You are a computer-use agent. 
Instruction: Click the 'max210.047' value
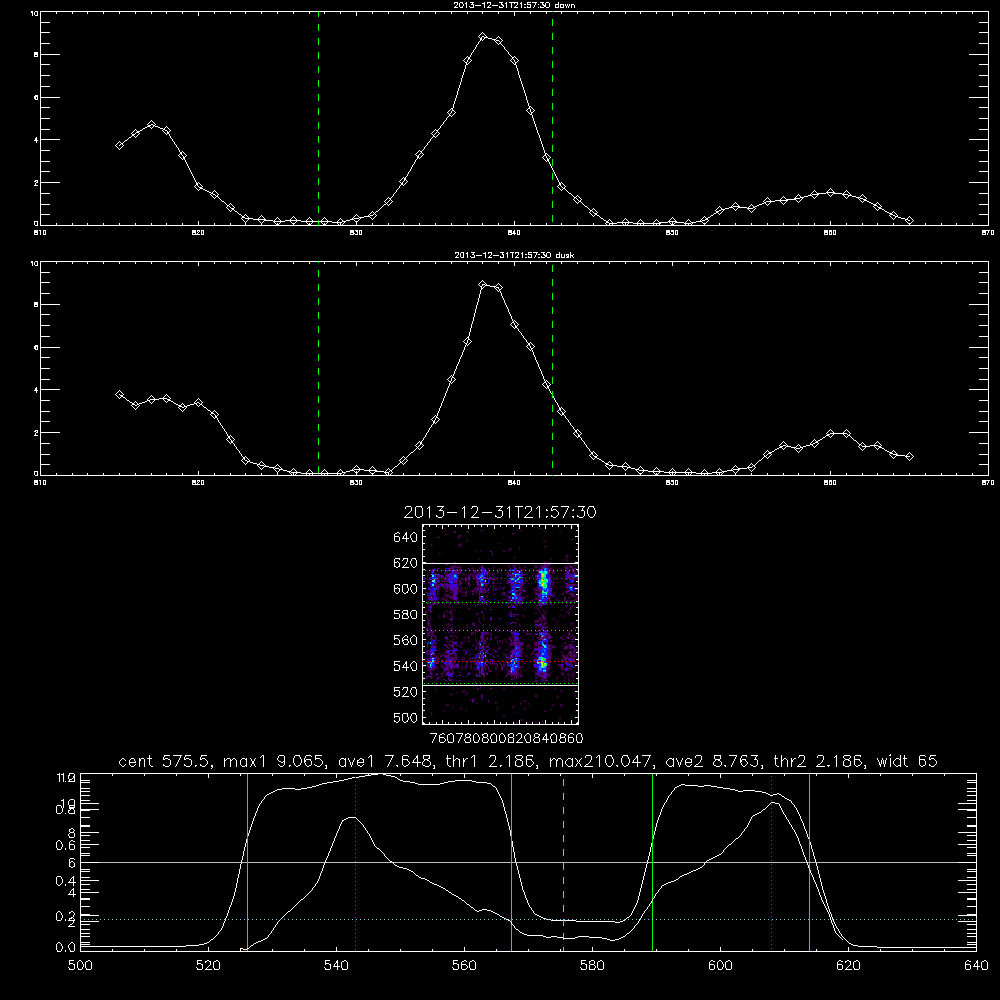click(601, 761)
